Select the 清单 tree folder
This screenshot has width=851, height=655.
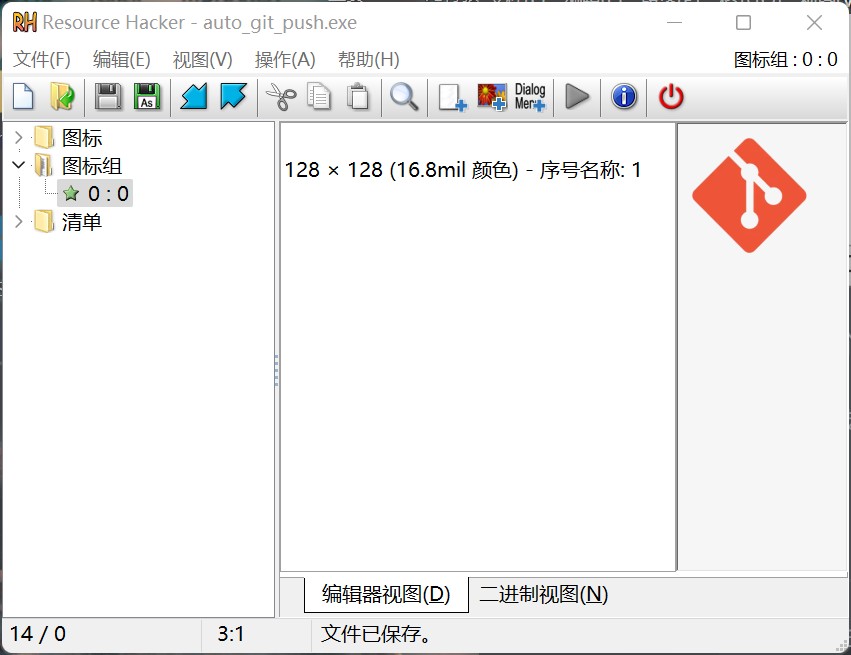(x=82, y=222)
